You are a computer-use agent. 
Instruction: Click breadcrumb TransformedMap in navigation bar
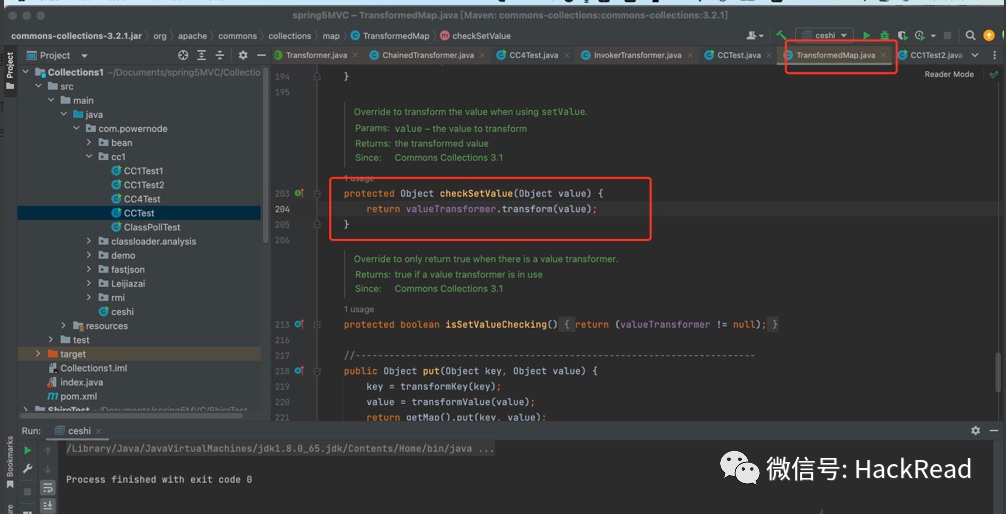pos(390,36)
